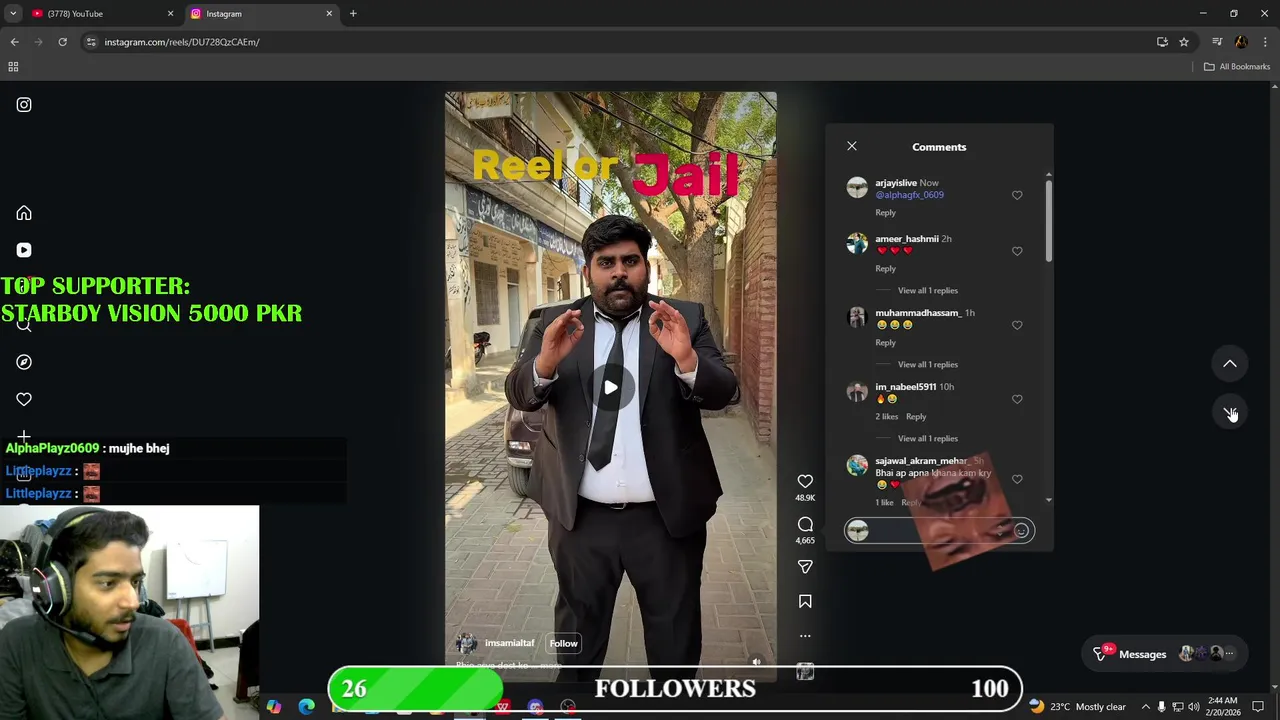Screen dimensions: 1280x720
Task: Go back in browser
Action: click(x=14, y=42)
